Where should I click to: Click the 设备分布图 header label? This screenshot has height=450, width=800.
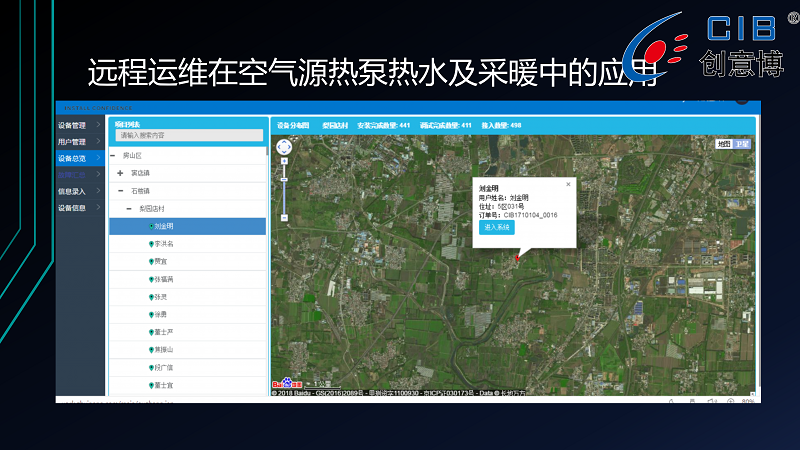pos(293,126)
